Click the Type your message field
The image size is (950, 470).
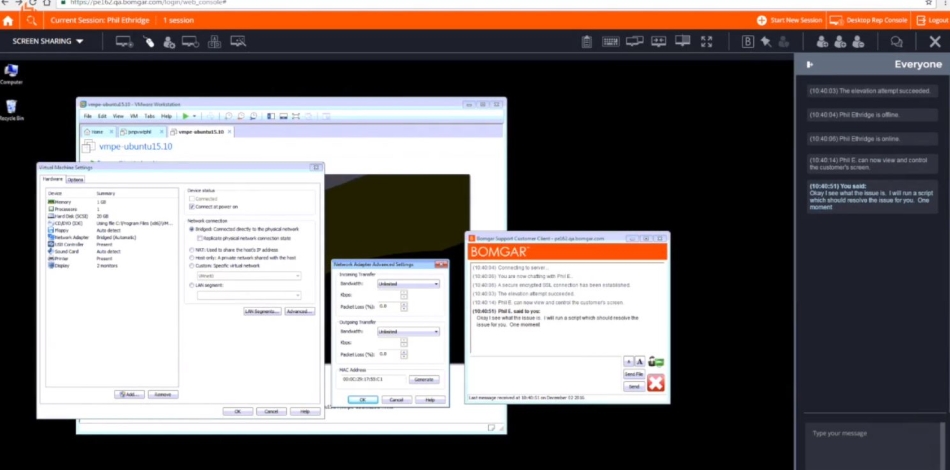tap(870, 433)
